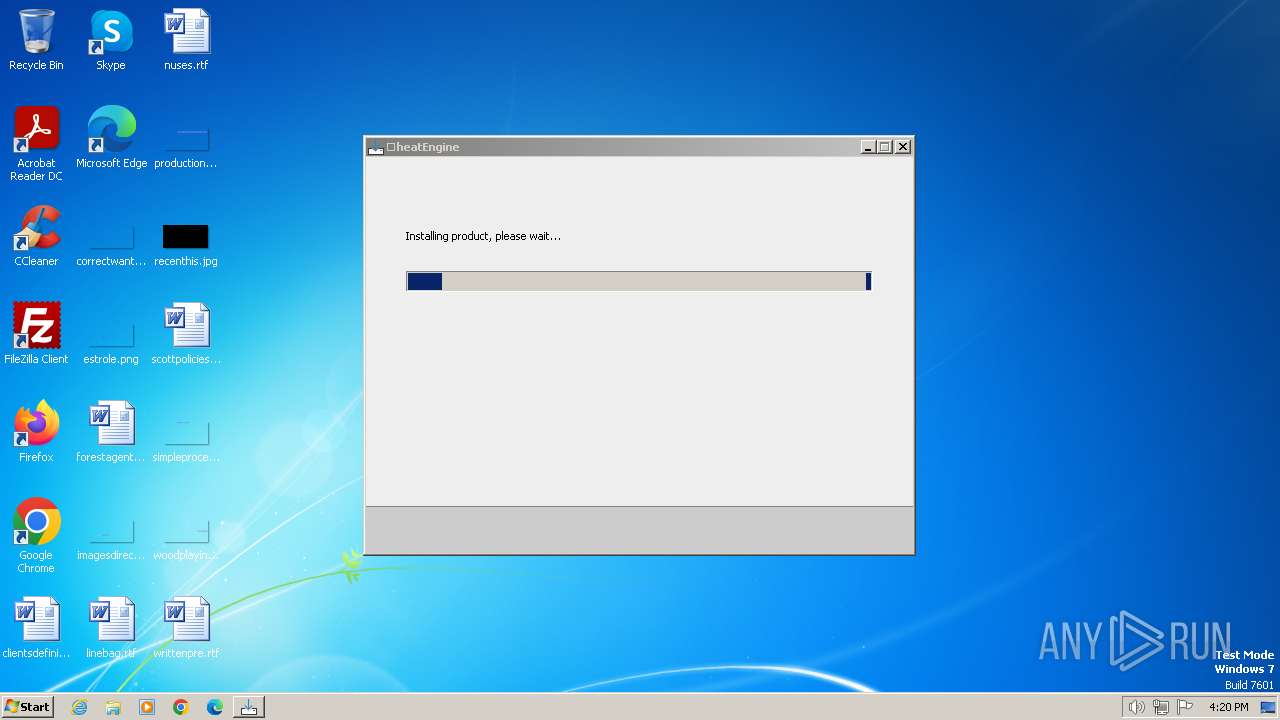Select the Google Chrome desktop shortcut

(36, 536)
